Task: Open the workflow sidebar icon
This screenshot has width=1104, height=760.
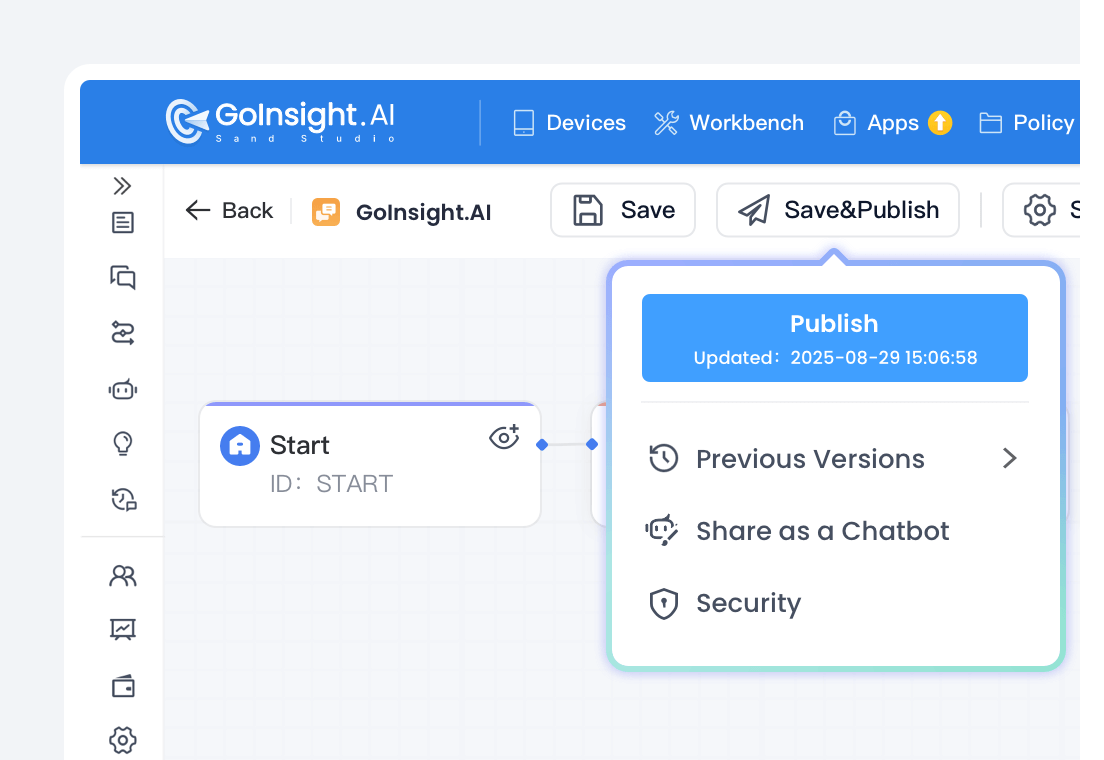Action: 122,333
